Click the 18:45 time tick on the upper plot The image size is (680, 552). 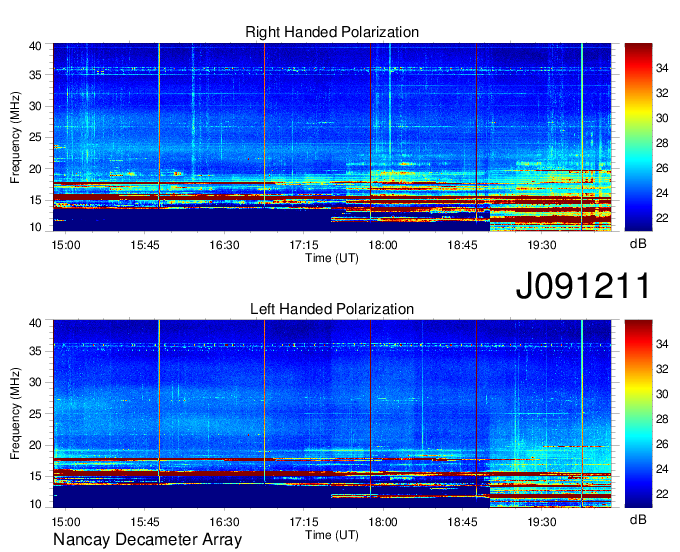click(x=462, y=245)
